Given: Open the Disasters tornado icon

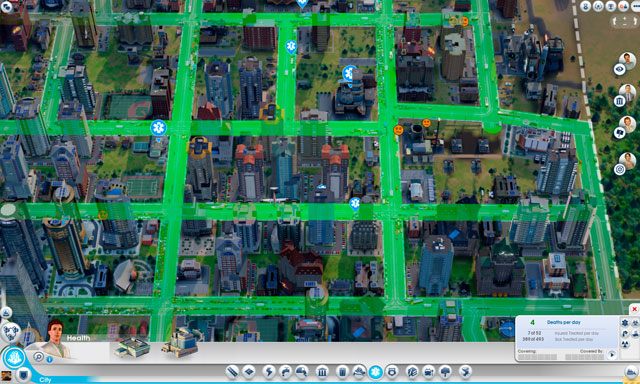Looking at the screenshot, I should pyautogui.click(x=465, y=371).
